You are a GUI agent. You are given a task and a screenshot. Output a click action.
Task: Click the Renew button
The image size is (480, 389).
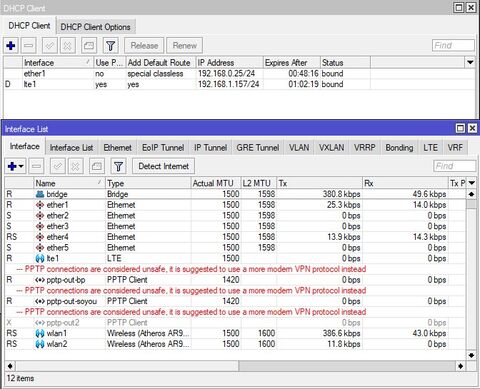[x=184, y=45]
